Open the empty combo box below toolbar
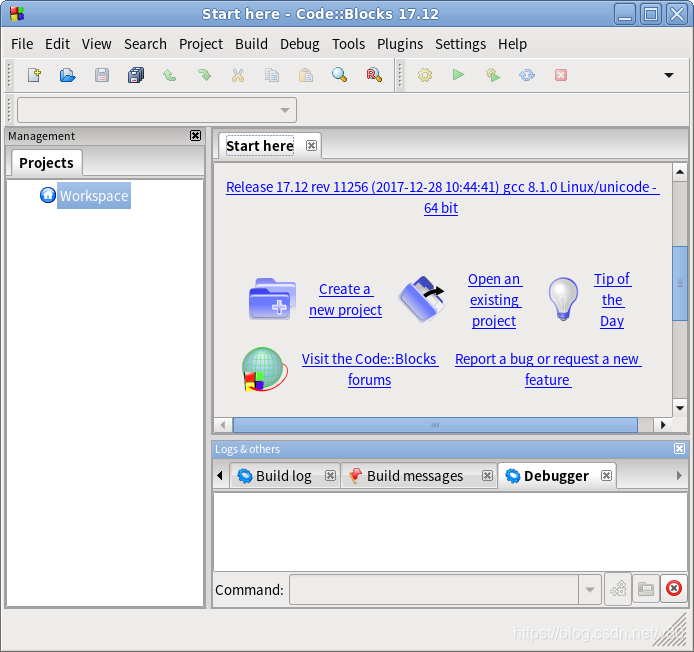Screen dimensions: 694x652 pyautogui.click(x=157, y=110)
